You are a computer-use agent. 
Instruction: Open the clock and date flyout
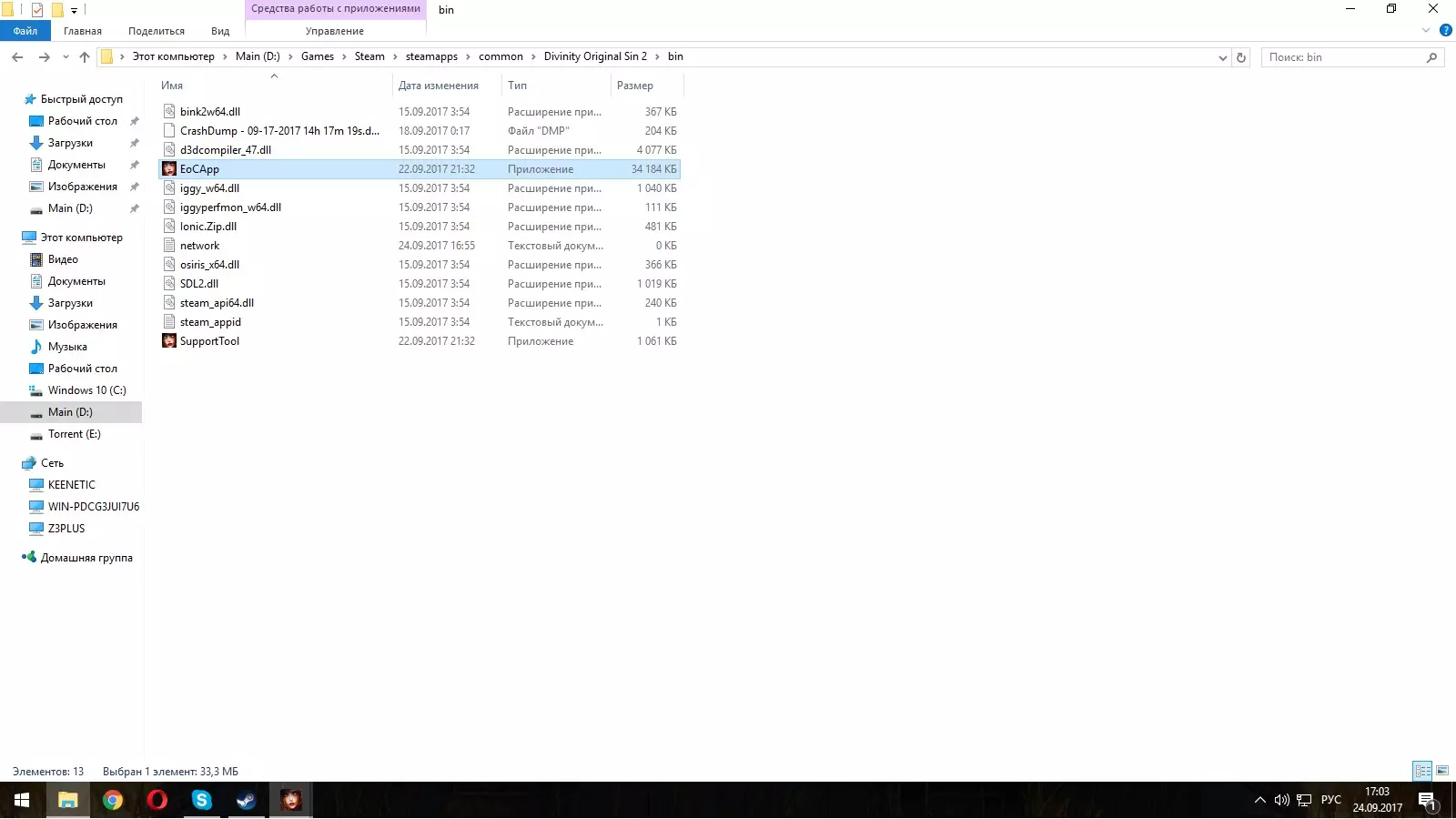[x=1377, y=801]
